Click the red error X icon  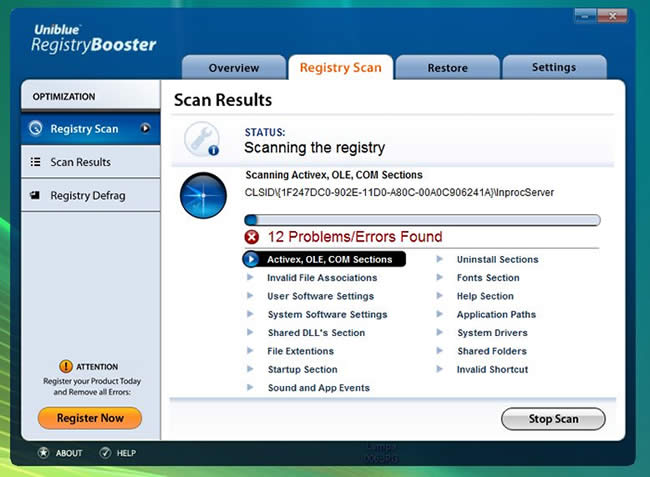coord(251,237)
